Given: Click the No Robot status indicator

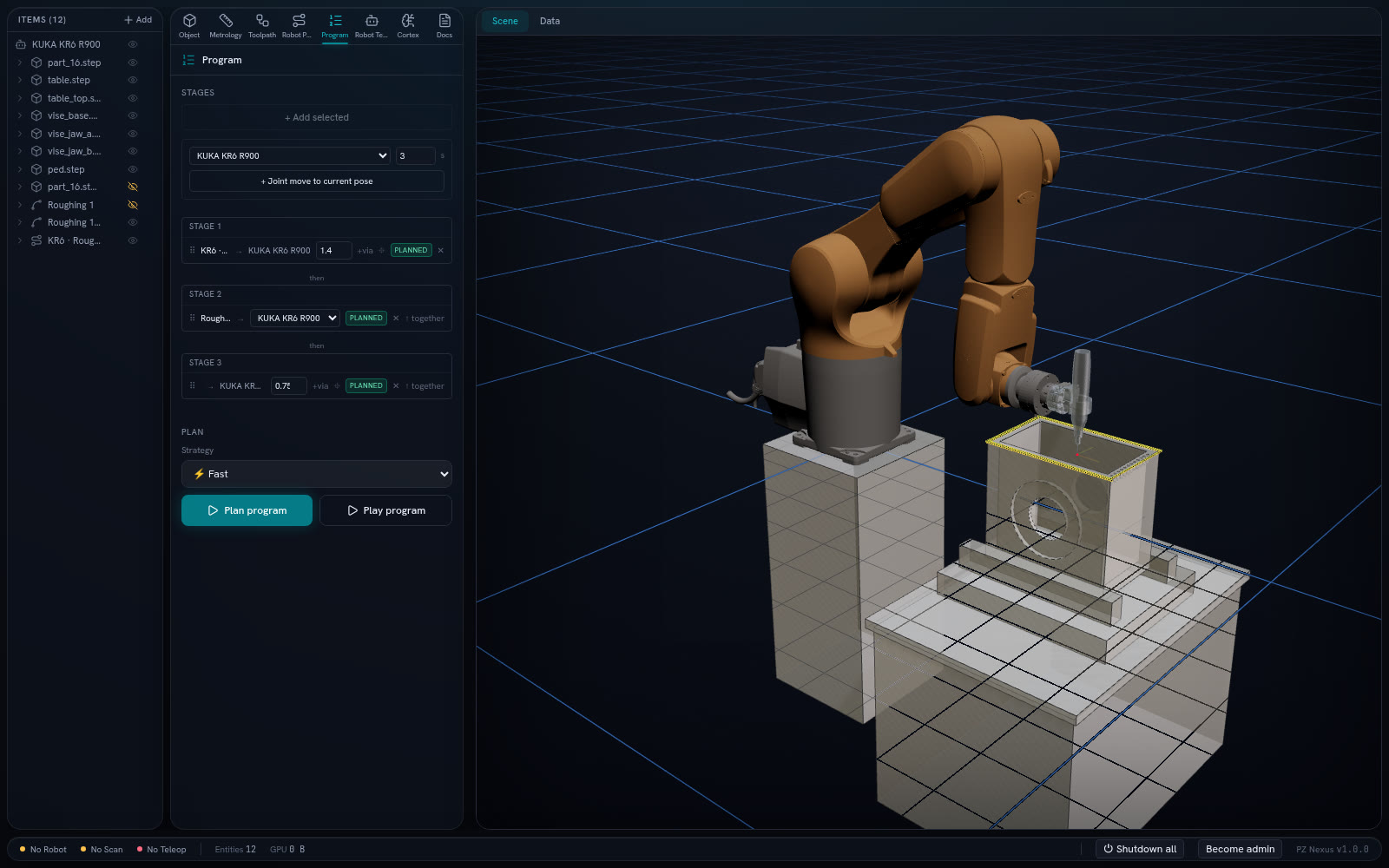Looking at the screenshot, I should coord(43,849).
